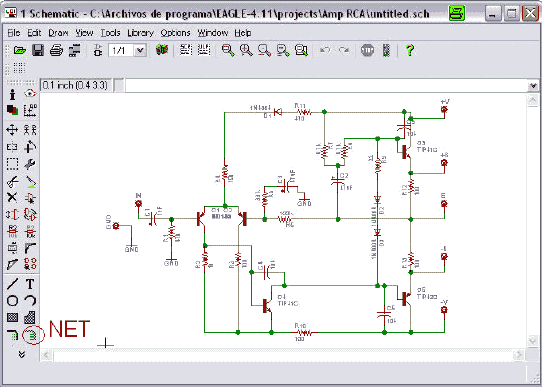Open the command line history dropdown
The height and width of the screenshot is (387, 542).
pos(533,85)
